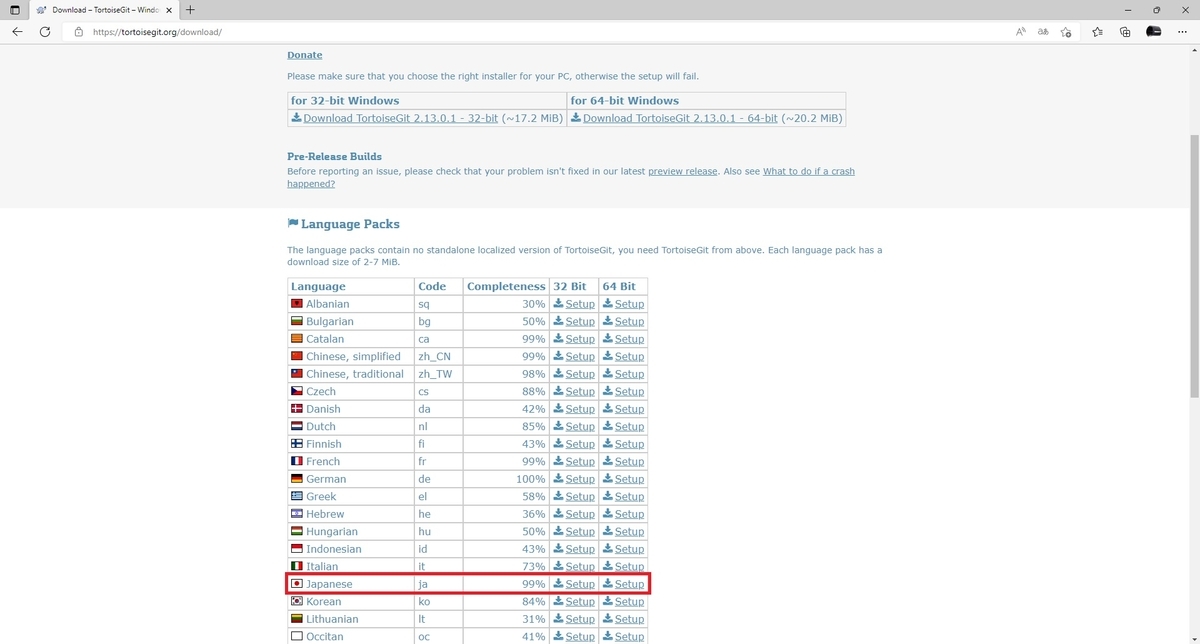Click 32 Bit Setup for Albanian

(574, 304)
